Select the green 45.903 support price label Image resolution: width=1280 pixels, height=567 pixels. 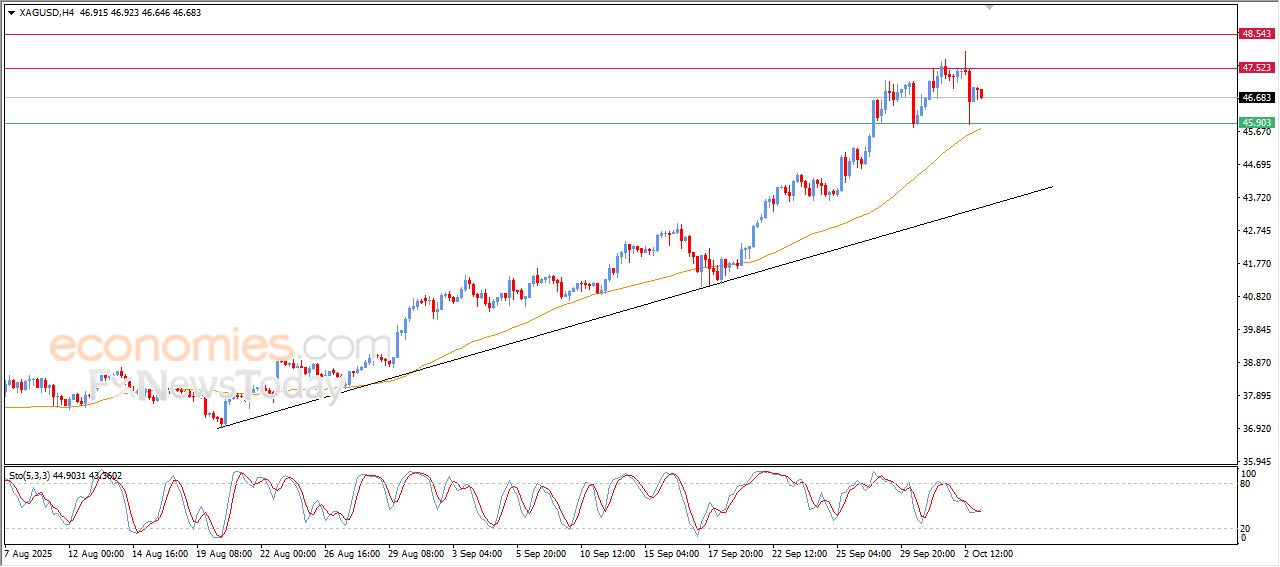(x=1256, y=123)
